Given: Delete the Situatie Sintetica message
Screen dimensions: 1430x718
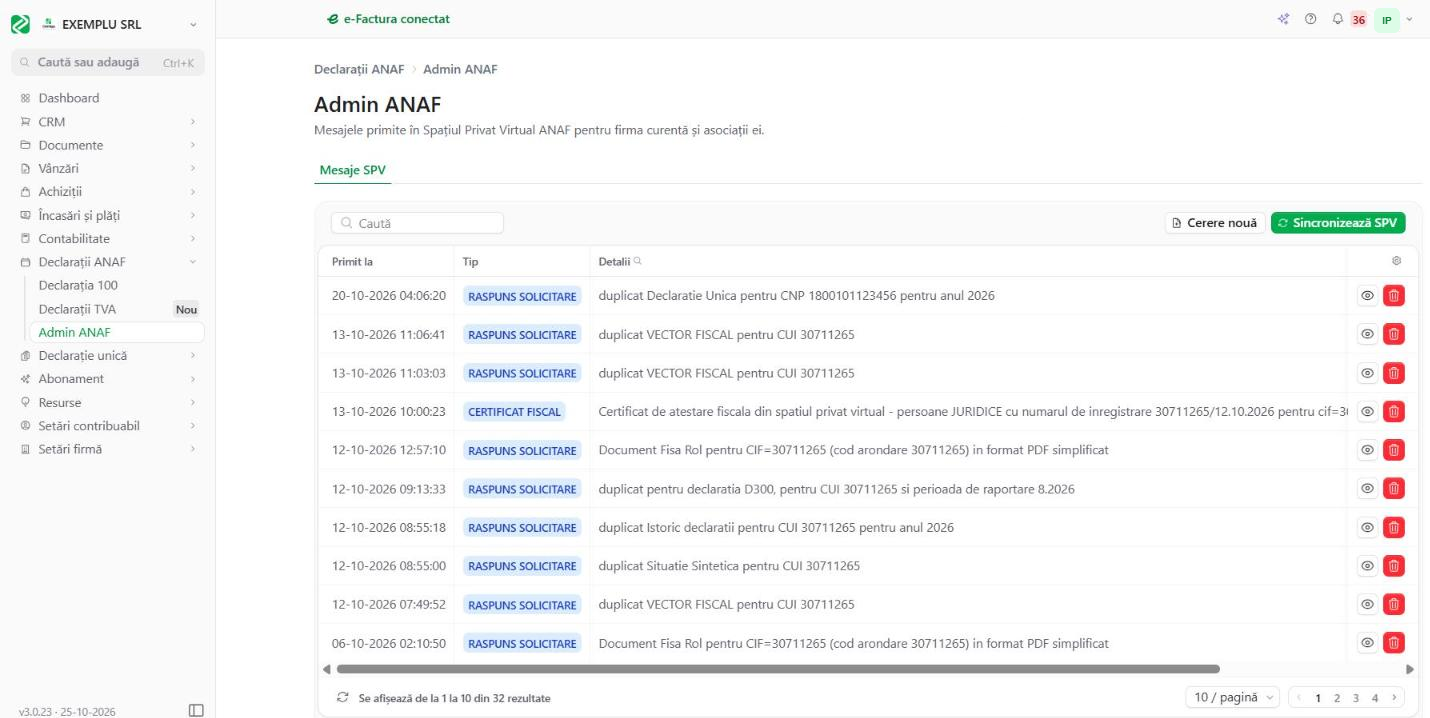Looking at the screenshot, I should 1393,566.
